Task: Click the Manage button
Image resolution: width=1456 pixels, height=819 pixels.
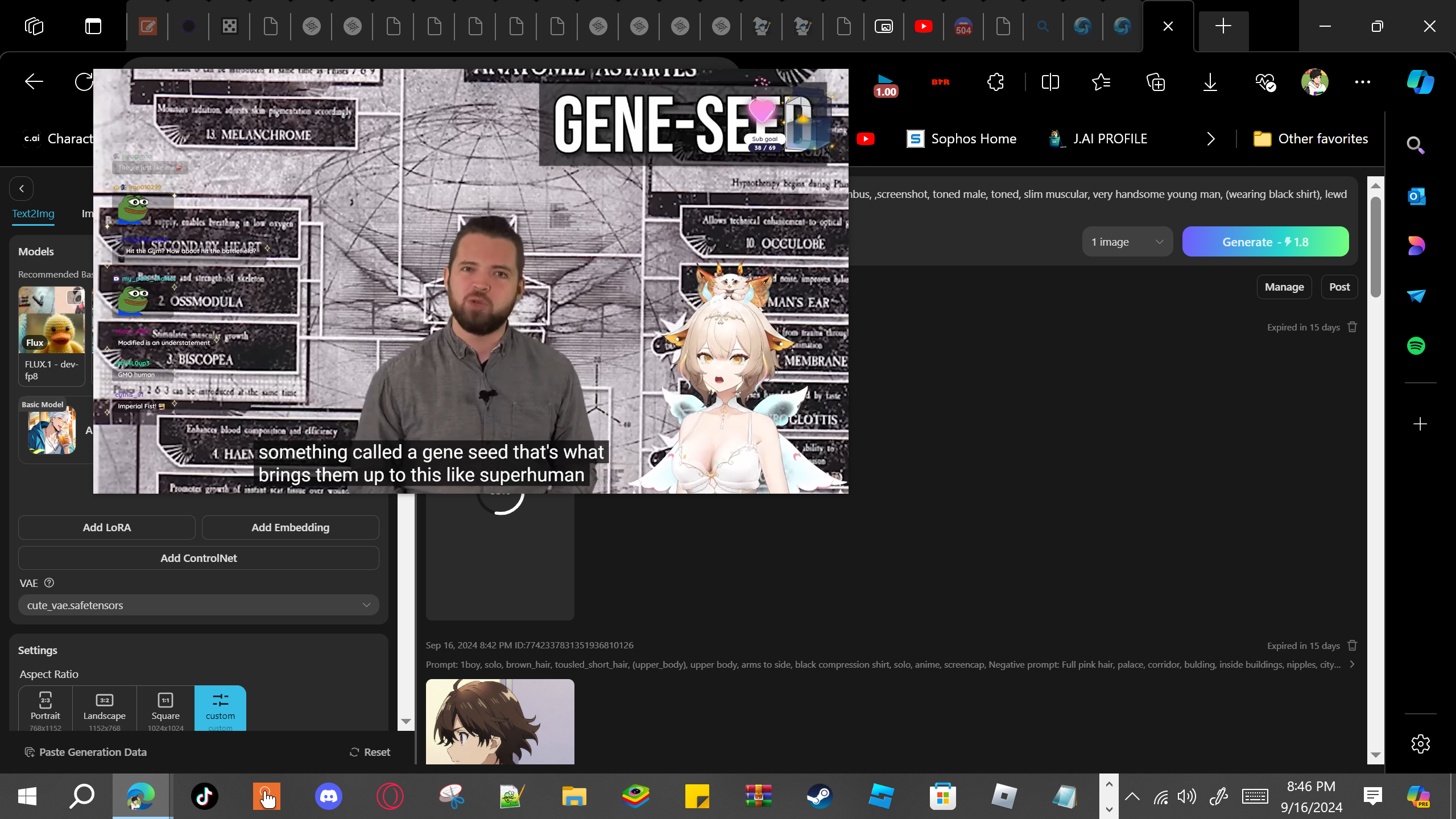Action: [x=1284, y=287]
